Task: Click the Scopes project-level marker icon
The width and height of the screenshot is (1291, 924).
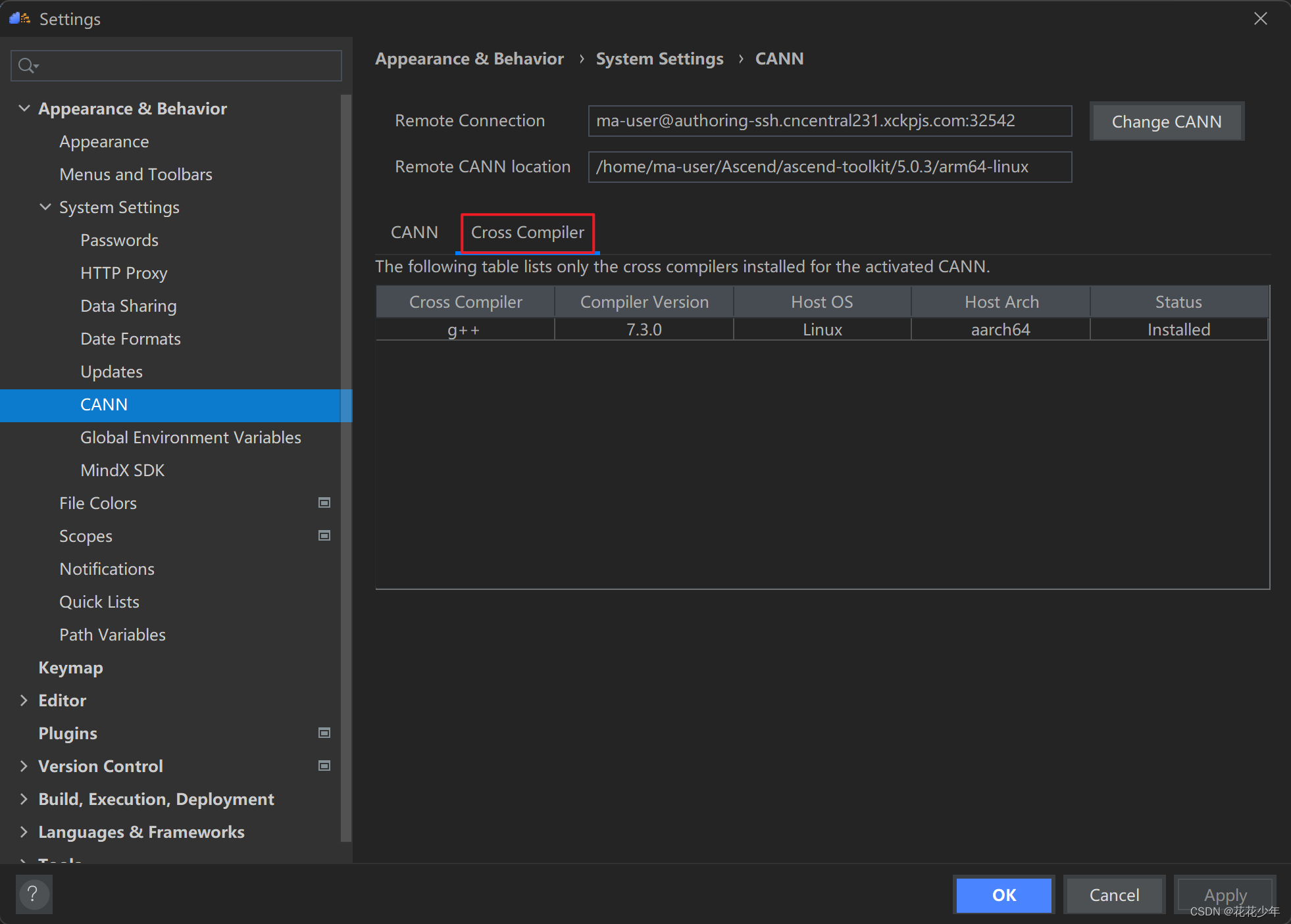Action: click(x=324, y=536)
